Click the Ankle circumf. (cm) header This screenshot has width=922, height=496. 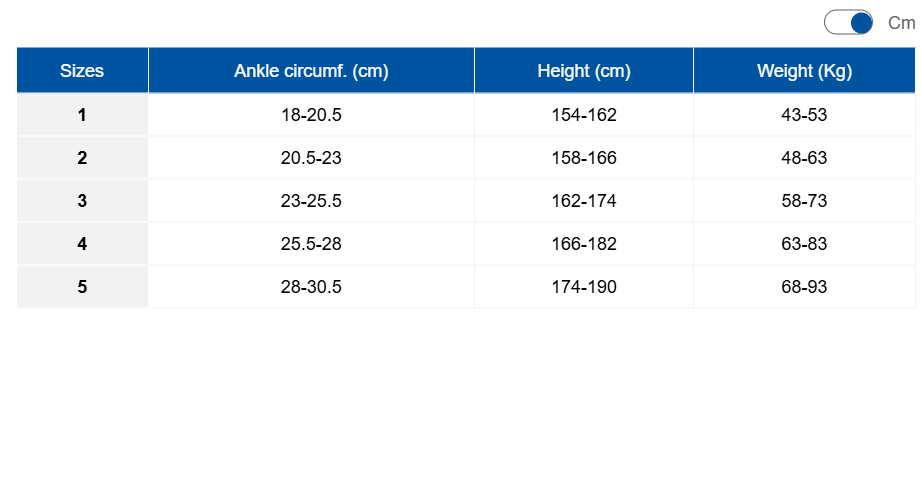pos(311,71)
